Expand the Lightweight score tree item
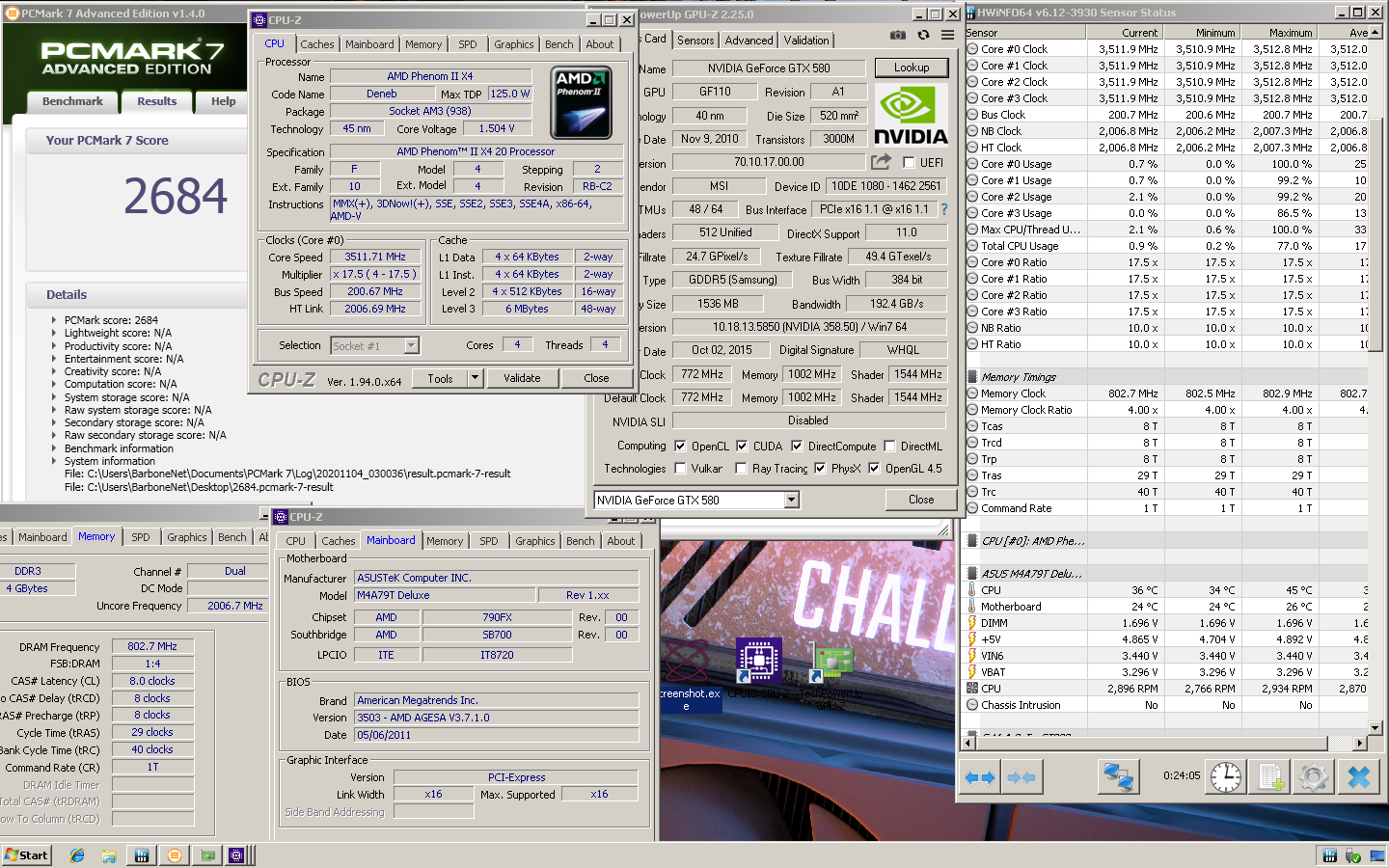Screen dimensions: 1389x868 (54, 333)
